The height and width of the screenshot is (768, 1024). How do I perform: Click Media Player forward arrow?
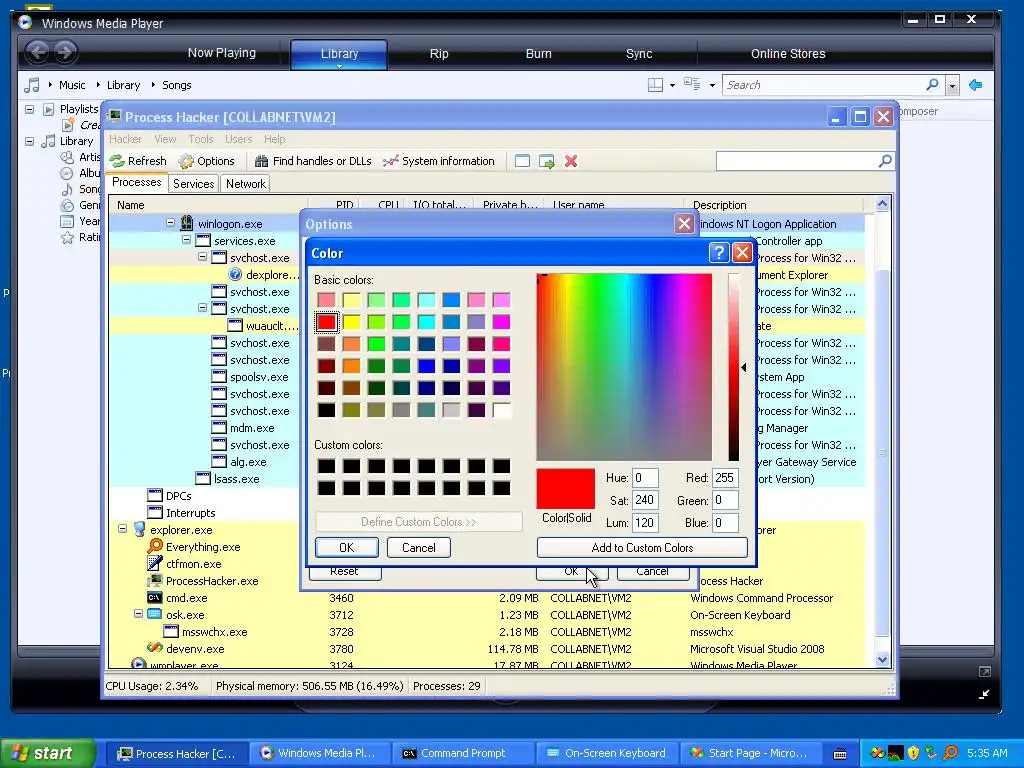coord(65,52)
